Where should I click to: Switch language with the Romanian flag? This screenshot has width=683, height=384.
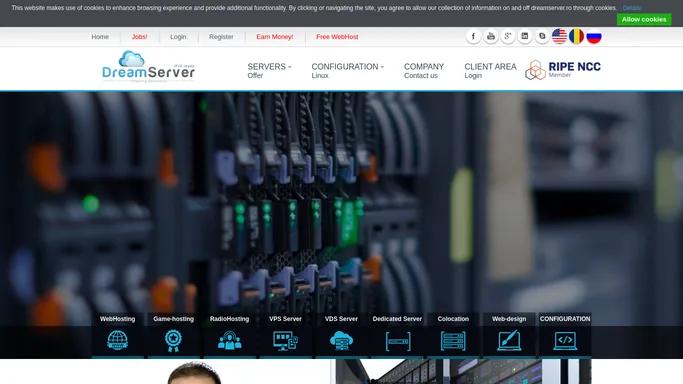tap(577, 37)
